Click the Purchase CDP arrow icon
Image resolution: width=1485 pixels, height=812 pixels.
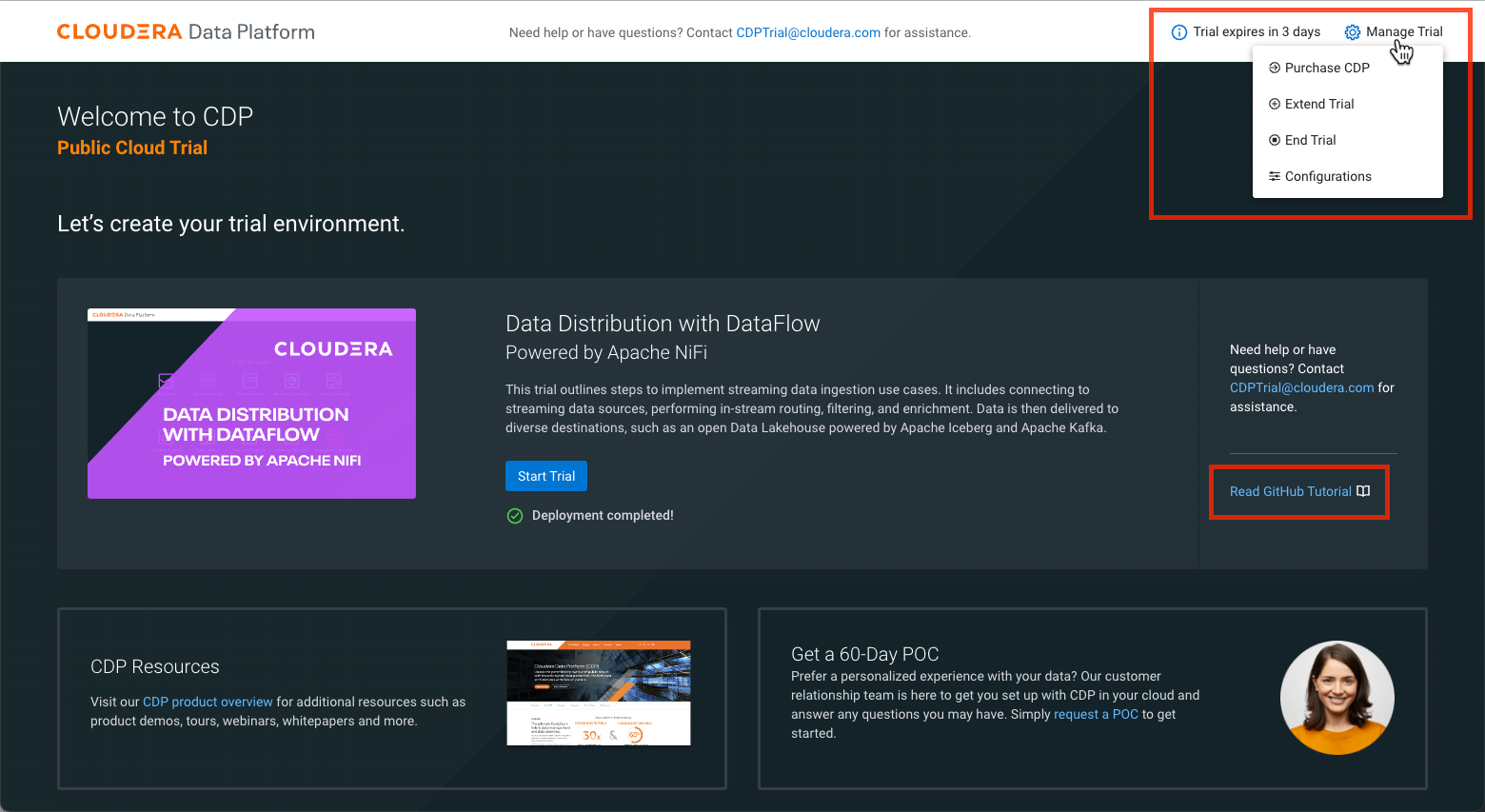[x=1275, y=68]
